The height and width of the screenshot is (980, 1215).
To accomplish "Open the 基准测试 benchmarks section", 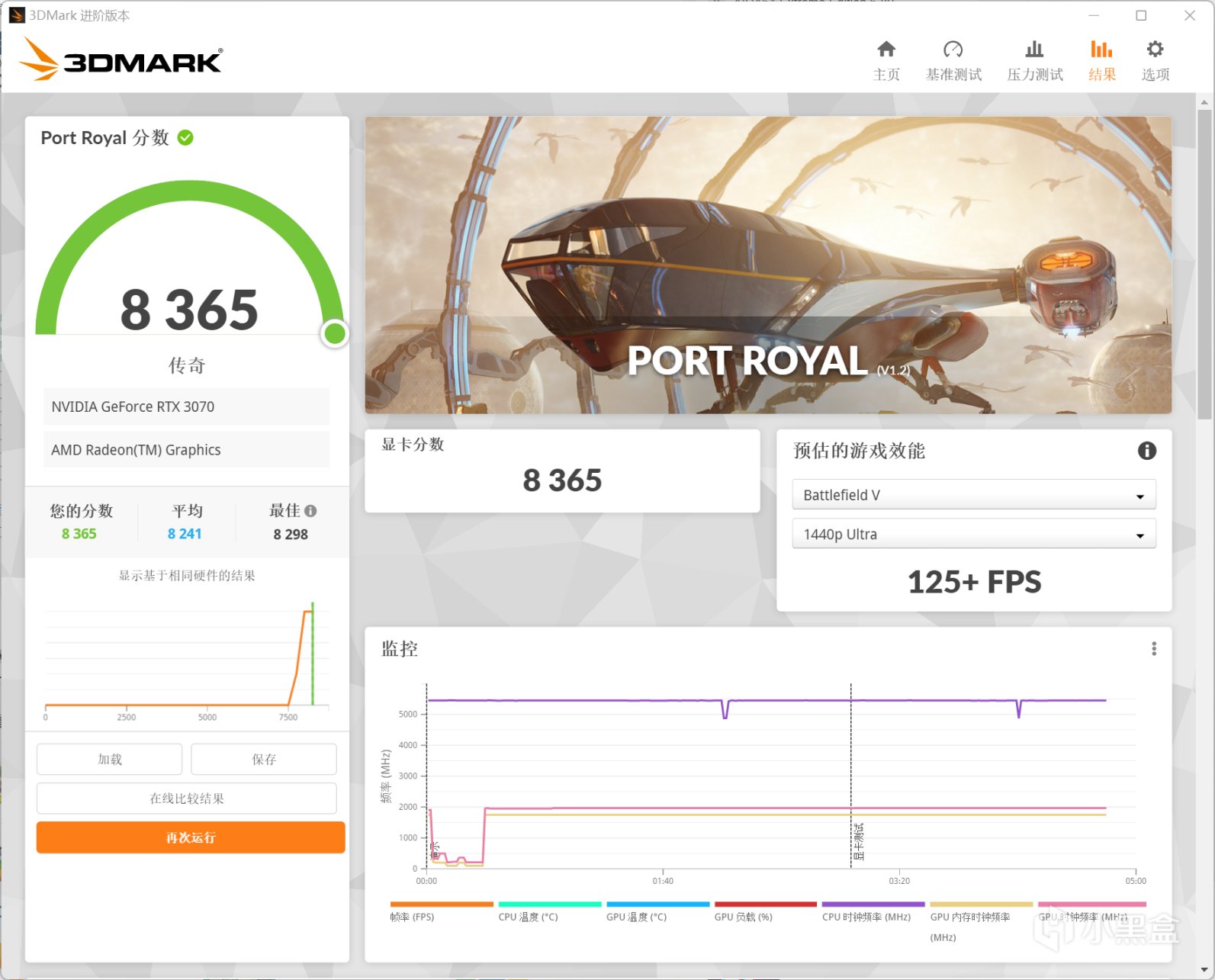I will coord(953,60).
